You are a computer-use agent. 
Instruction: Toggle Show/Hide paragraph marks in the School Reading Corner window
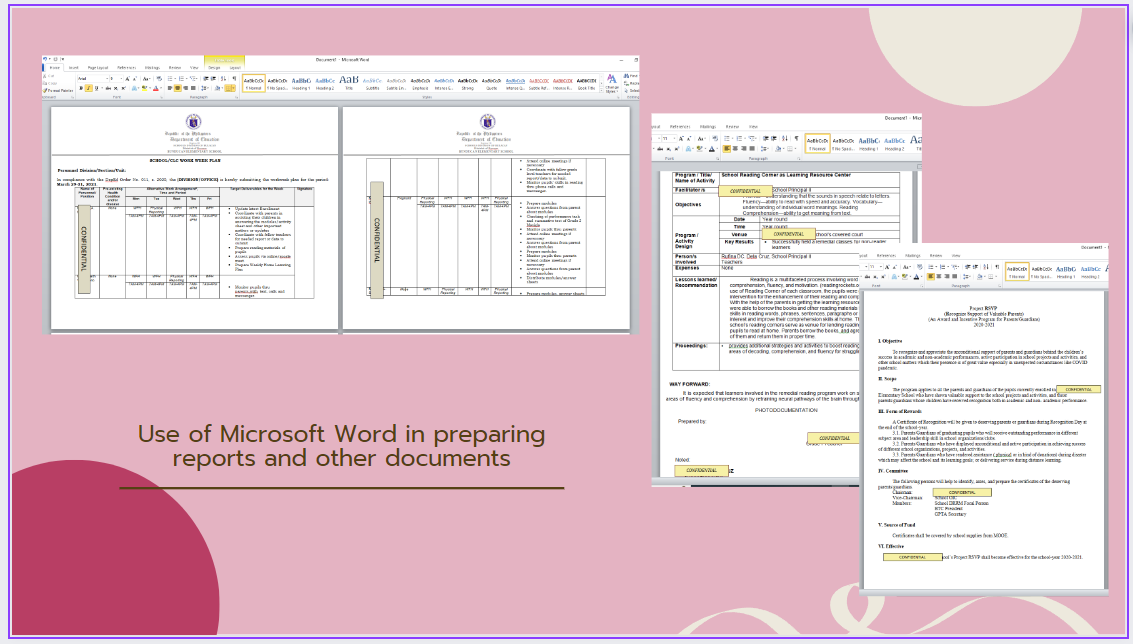tap(796, 138)
